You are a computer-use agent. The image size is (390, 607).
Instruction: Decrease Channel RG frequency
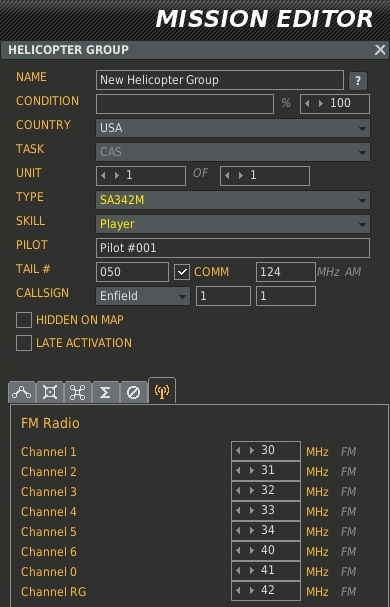[238, 591]
